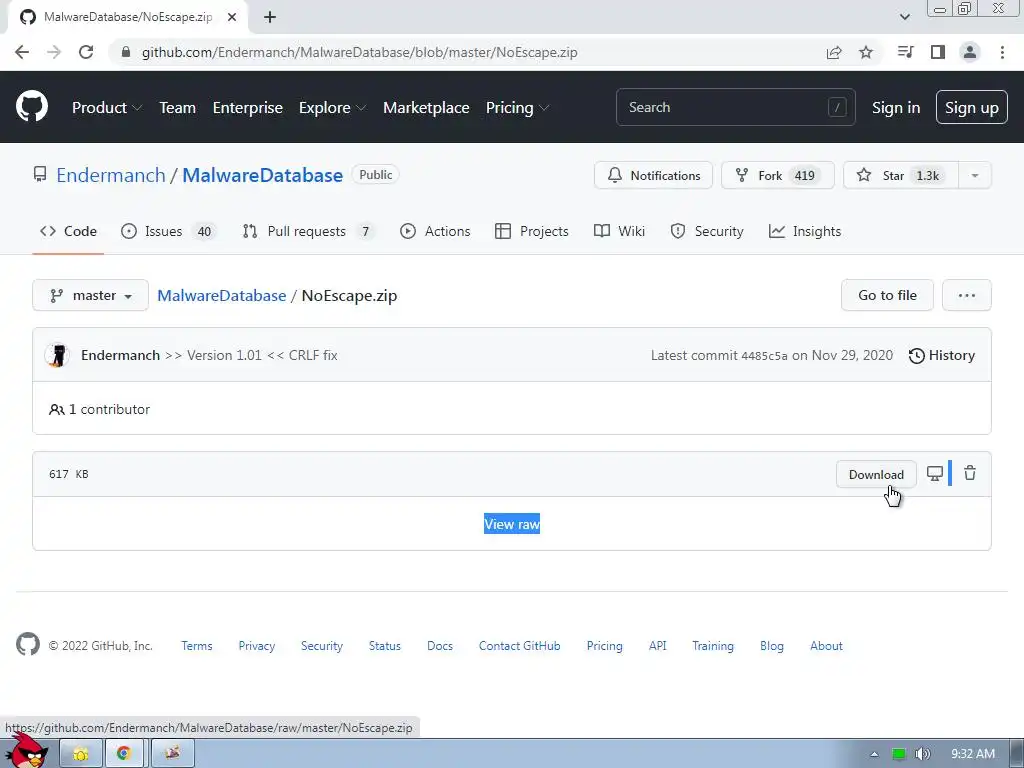Close the MalwareDatabase/NoEscape.zip tab
Viewport: 1024px width, 768px height.
pyautogui.click(x=232, y=17)
